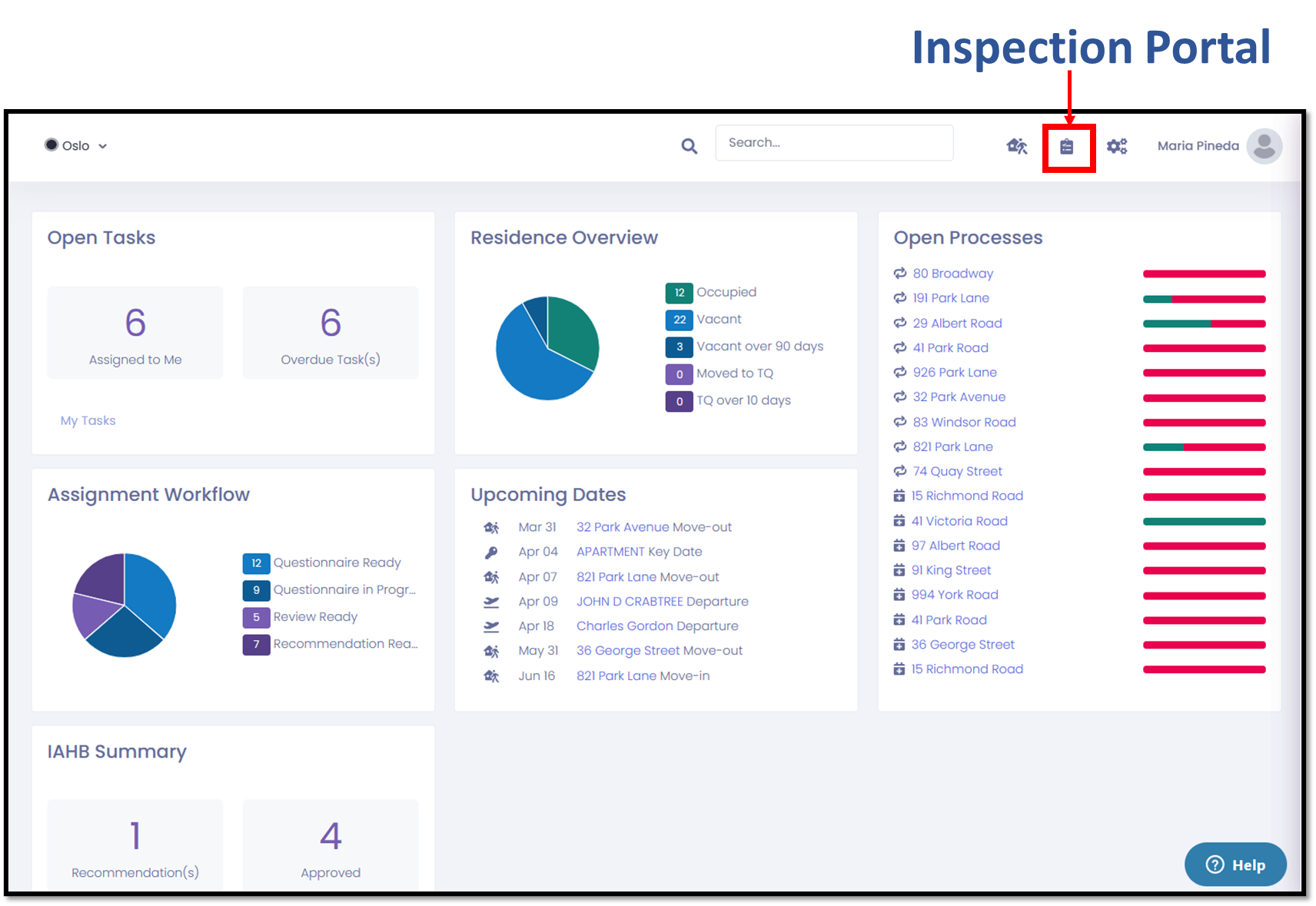Image resolution: width=1316 pixels, height=906 pixels.
Task: Click the 29 Albert Road progress bar
Action: tap(1204, 324)
